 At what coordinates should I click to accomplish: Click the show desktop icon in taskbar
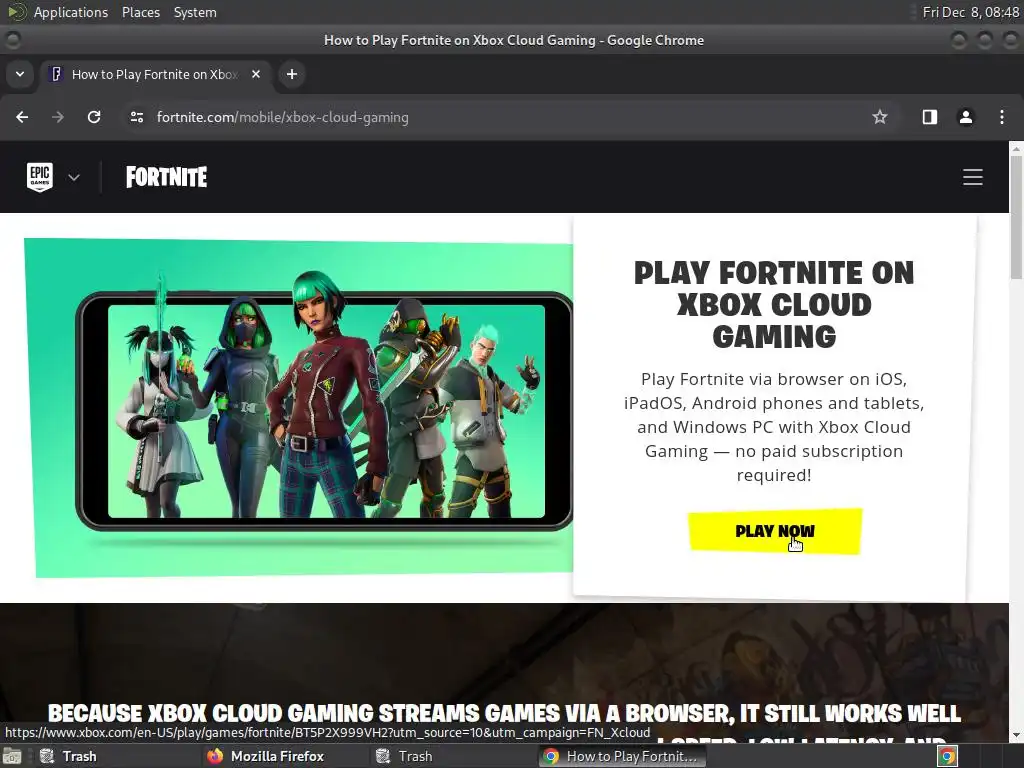pos(12,756)
